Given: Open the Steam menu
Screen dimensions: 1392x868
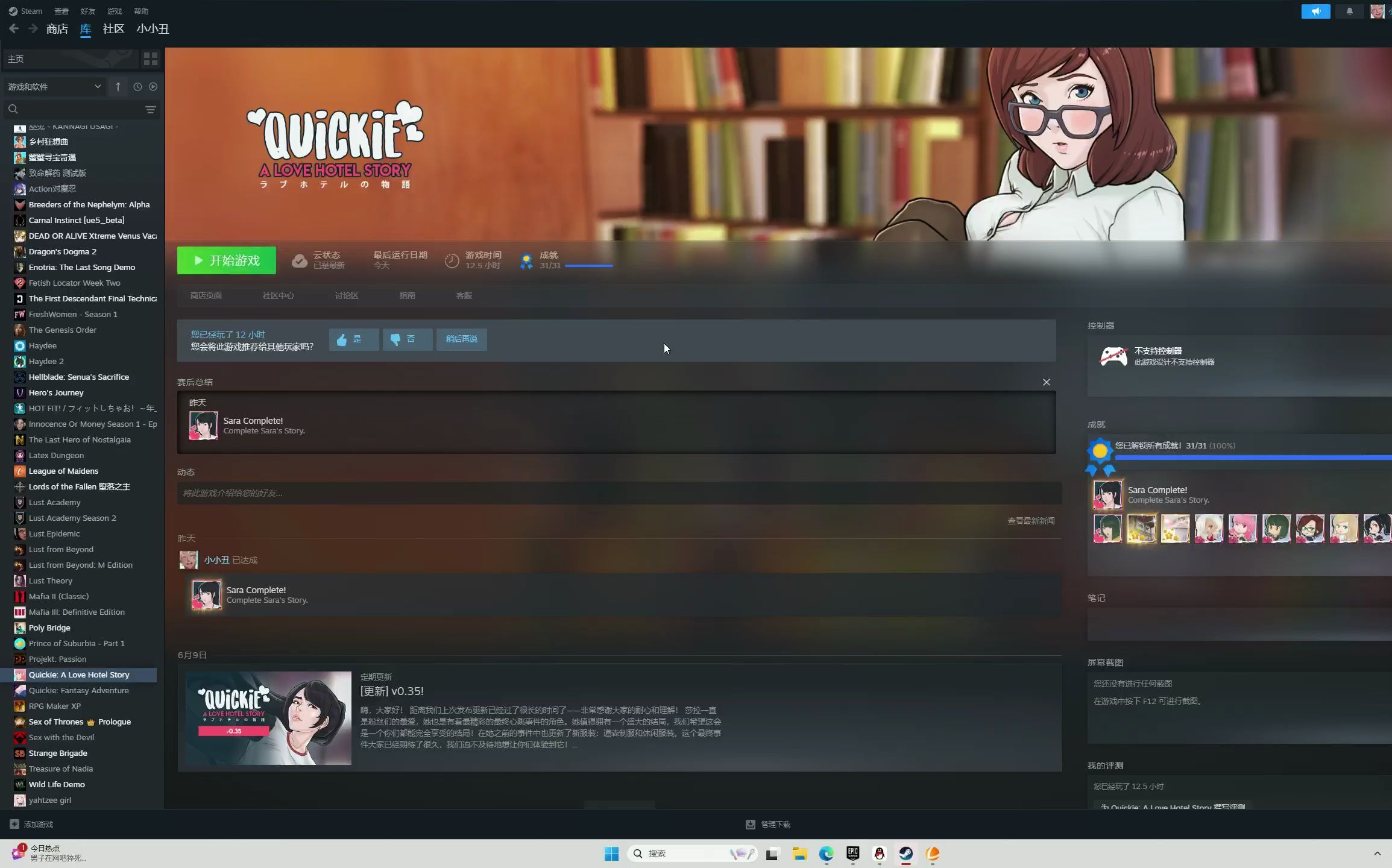Looking at the screenshot, I should click(x=25, y=11).
